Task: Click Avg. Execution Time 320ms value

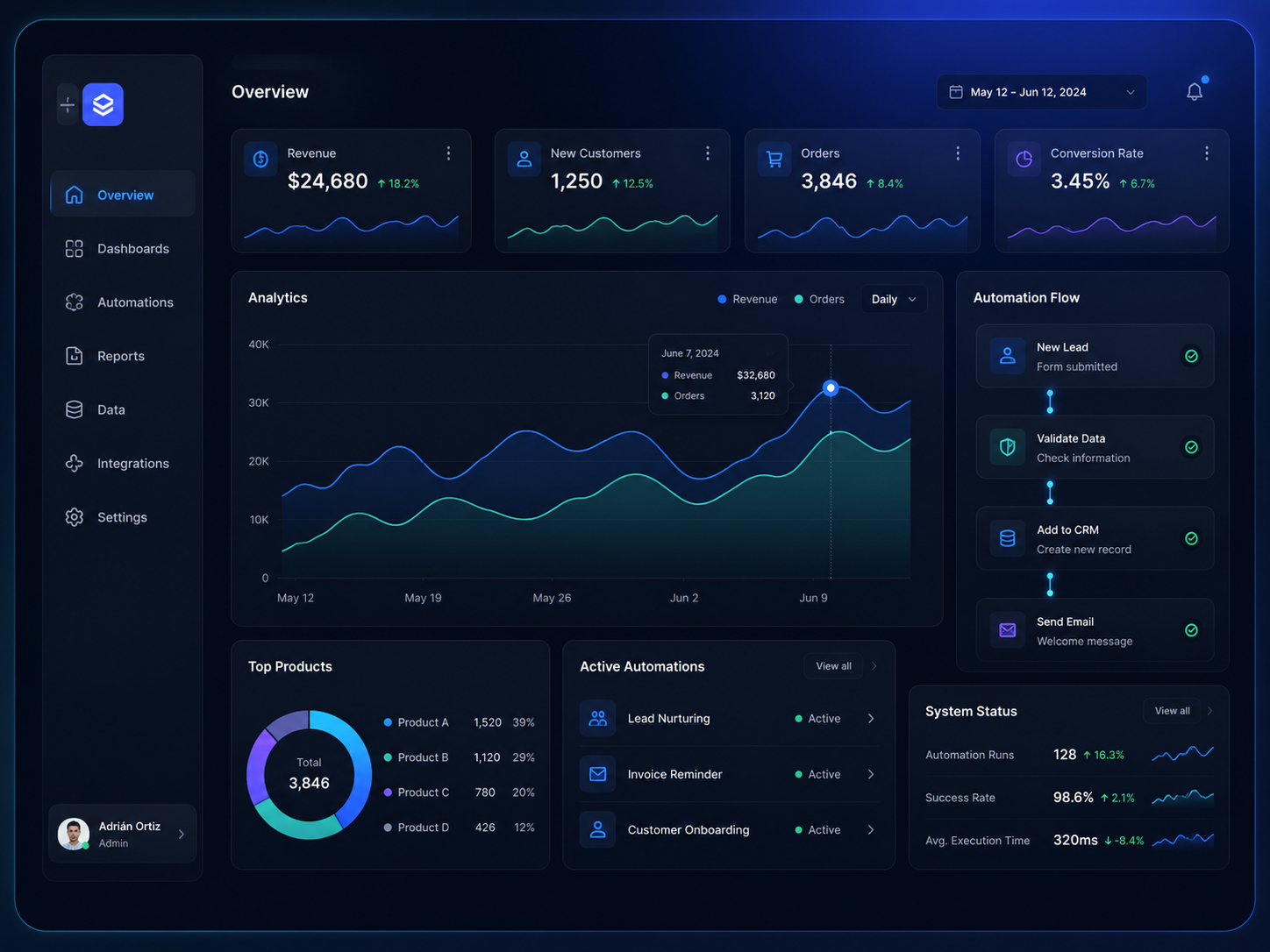Action: point(1075,840)
